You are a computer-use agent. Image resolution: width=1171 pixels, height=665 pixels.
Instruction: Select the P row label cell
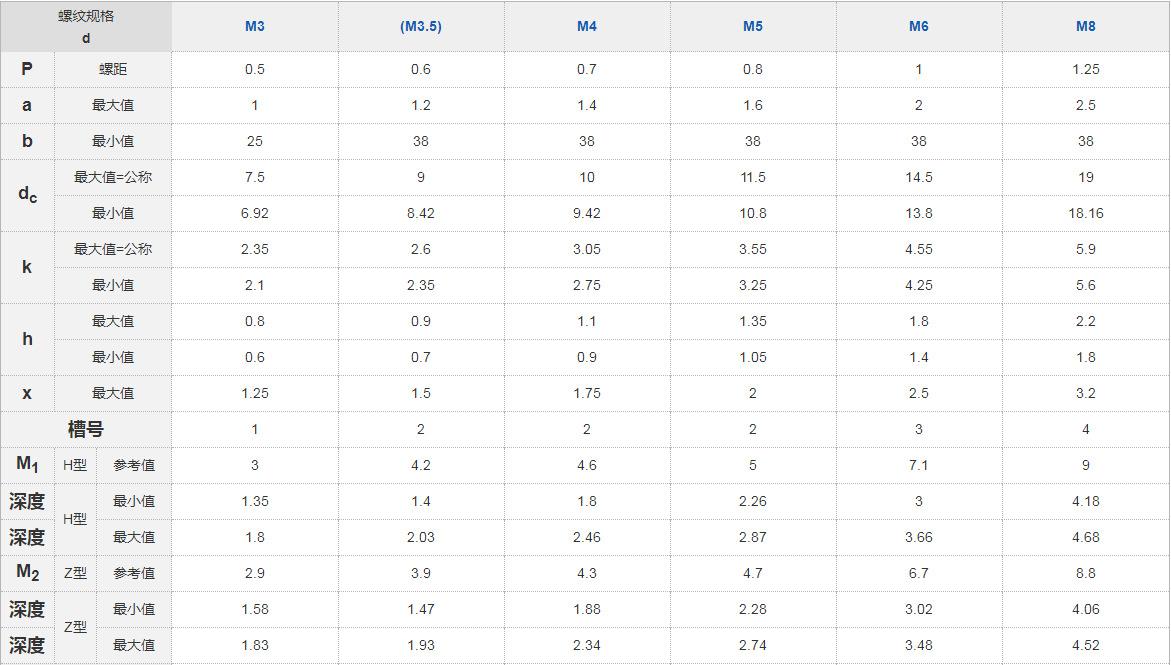click(x=27, y=69)
